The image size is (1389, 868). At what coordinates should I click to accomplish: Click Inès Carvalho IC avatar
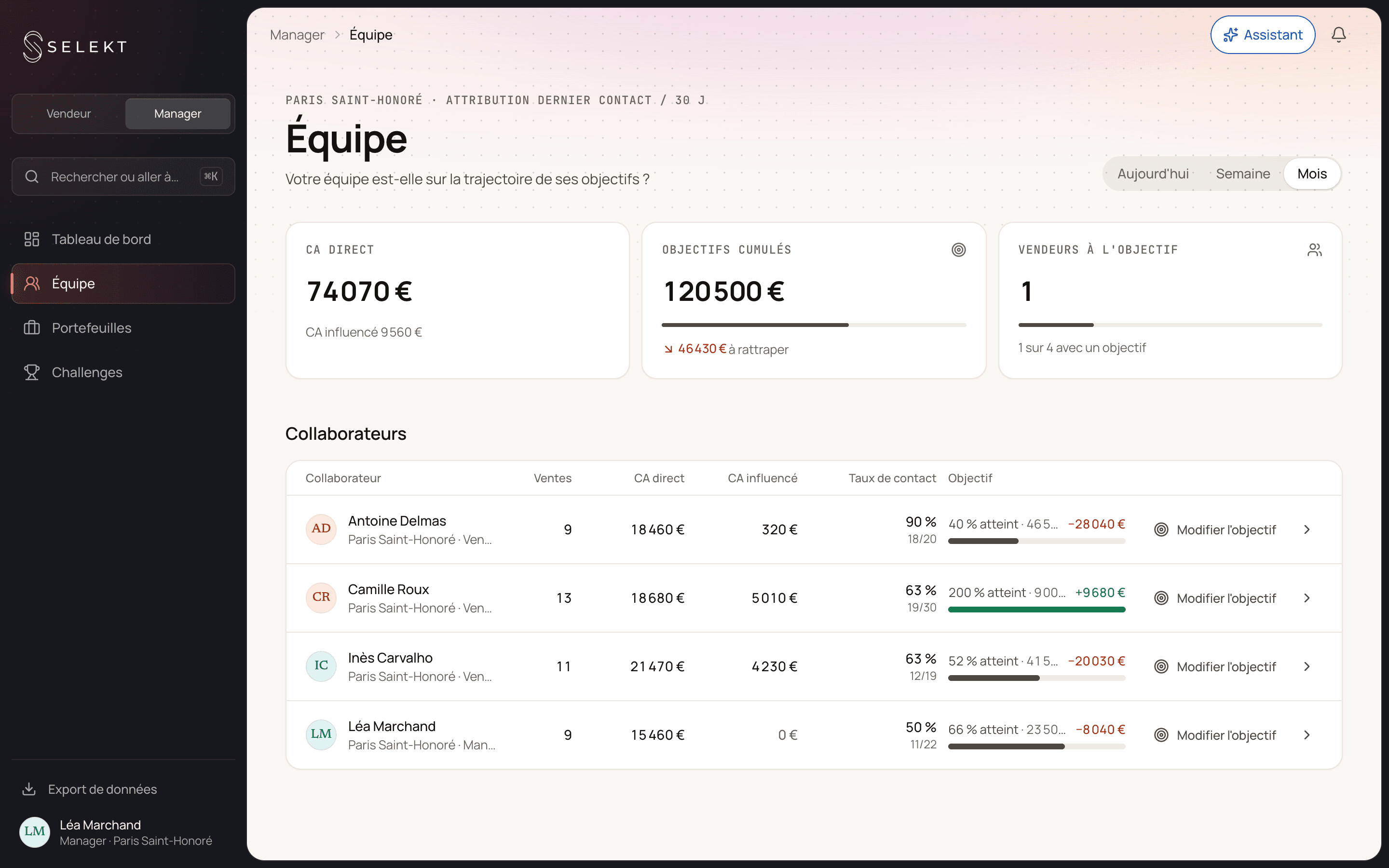tap(321, 666)
